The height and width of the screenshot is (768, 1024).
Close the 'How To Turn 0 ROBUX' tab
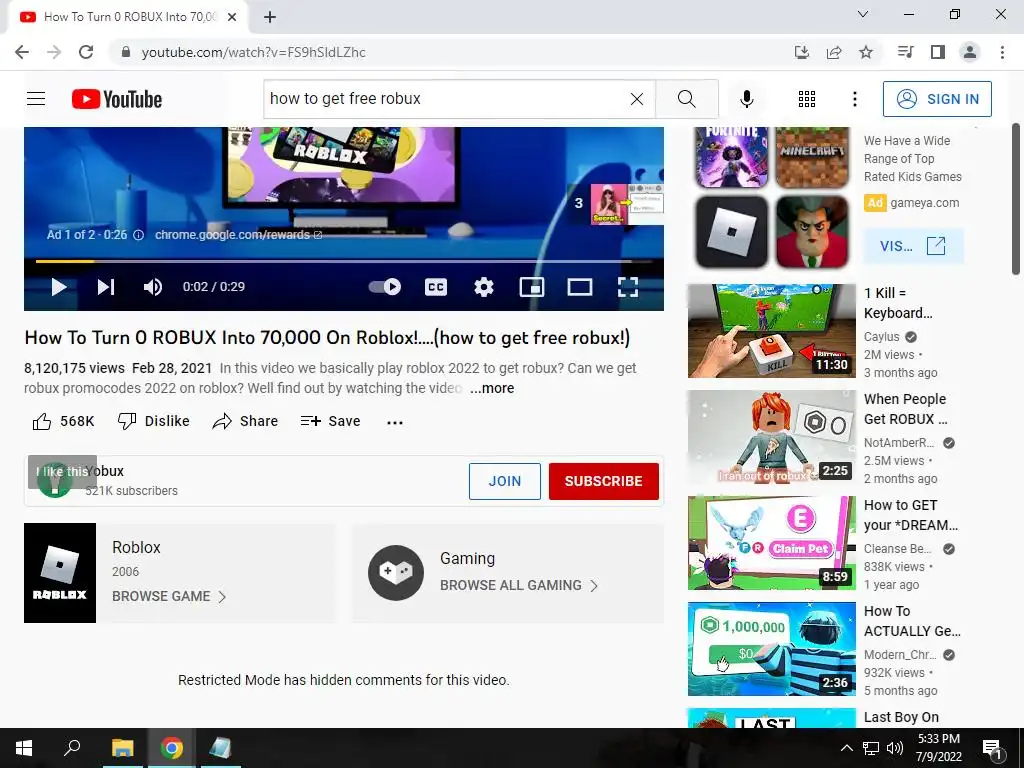click(x=232, y=17)
